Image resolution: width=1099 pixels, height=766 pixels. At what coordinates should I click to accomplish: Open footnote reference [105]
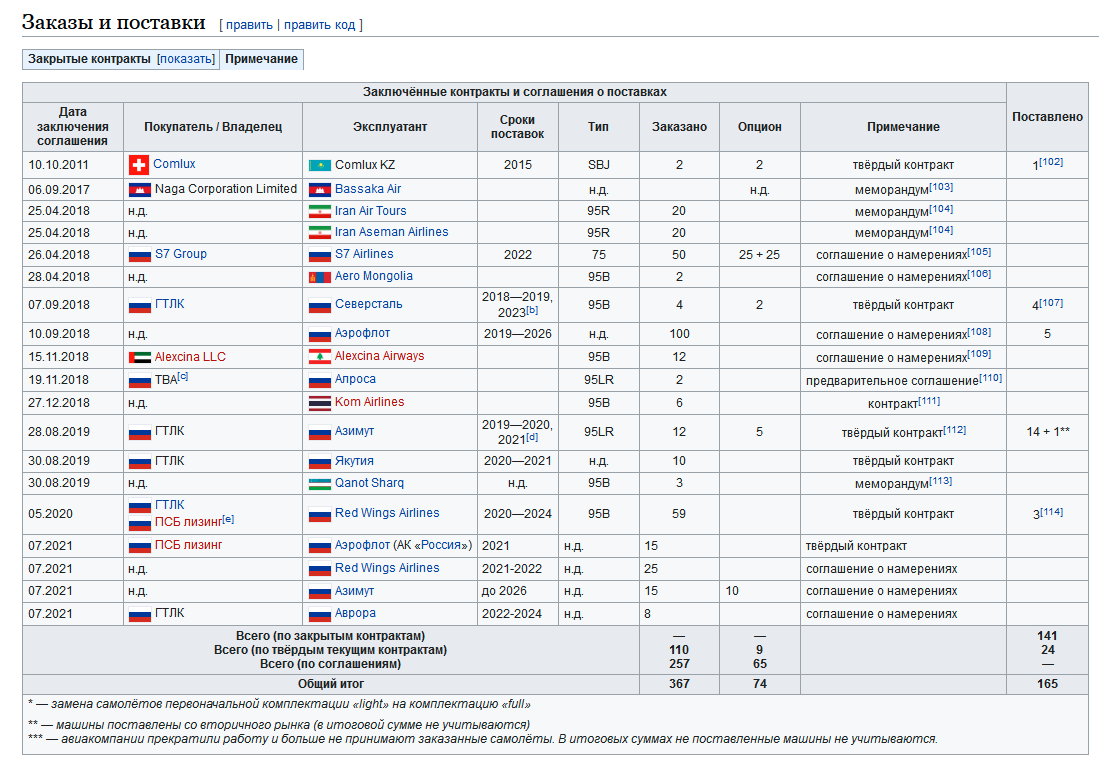[979, 252]
